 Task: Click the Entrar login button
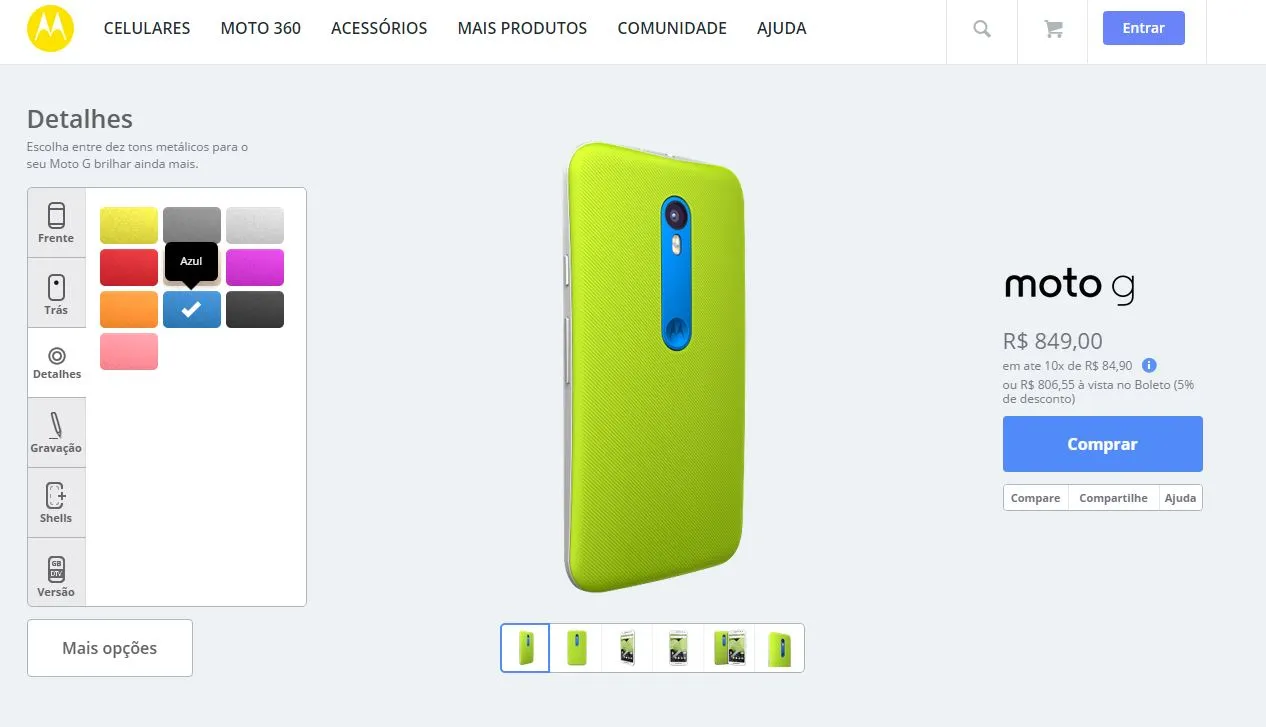1143,28
